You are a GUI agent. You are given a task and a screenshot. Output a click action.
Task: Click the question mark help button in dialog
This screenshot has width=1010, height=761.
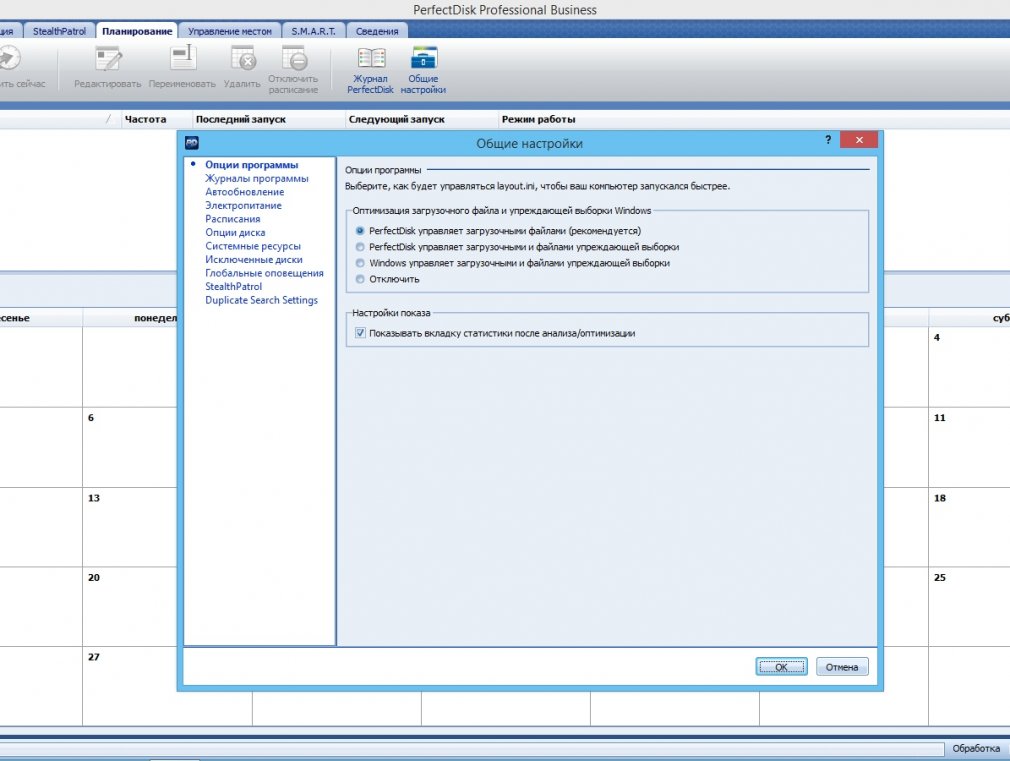pyautogui.click(x=828, y=140)
